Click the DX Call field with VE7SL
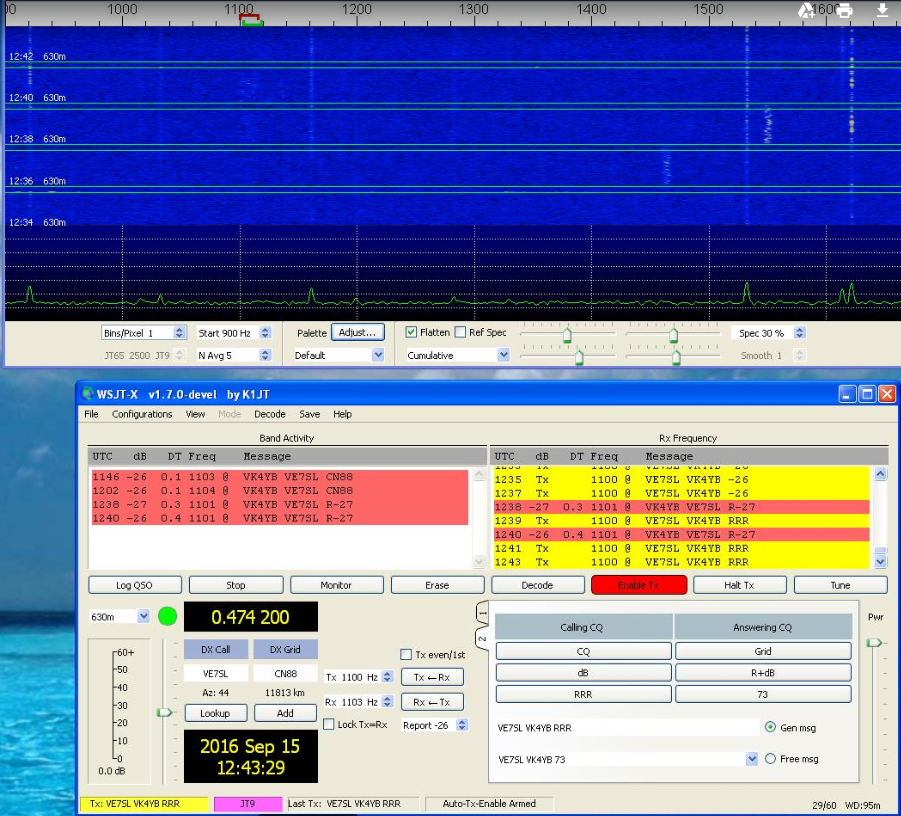Viewport: 901px width, 816px height. coord(215,674)
